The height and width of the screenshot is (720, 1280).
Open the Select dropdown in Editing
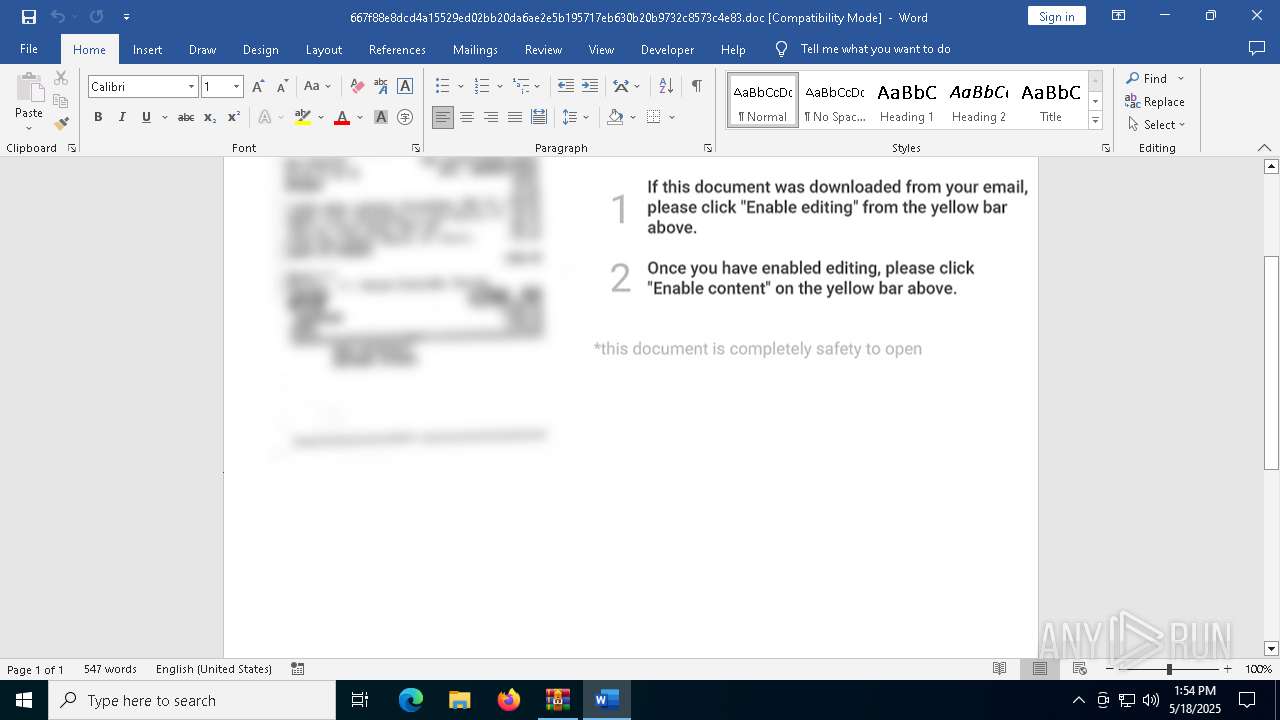1156,125
